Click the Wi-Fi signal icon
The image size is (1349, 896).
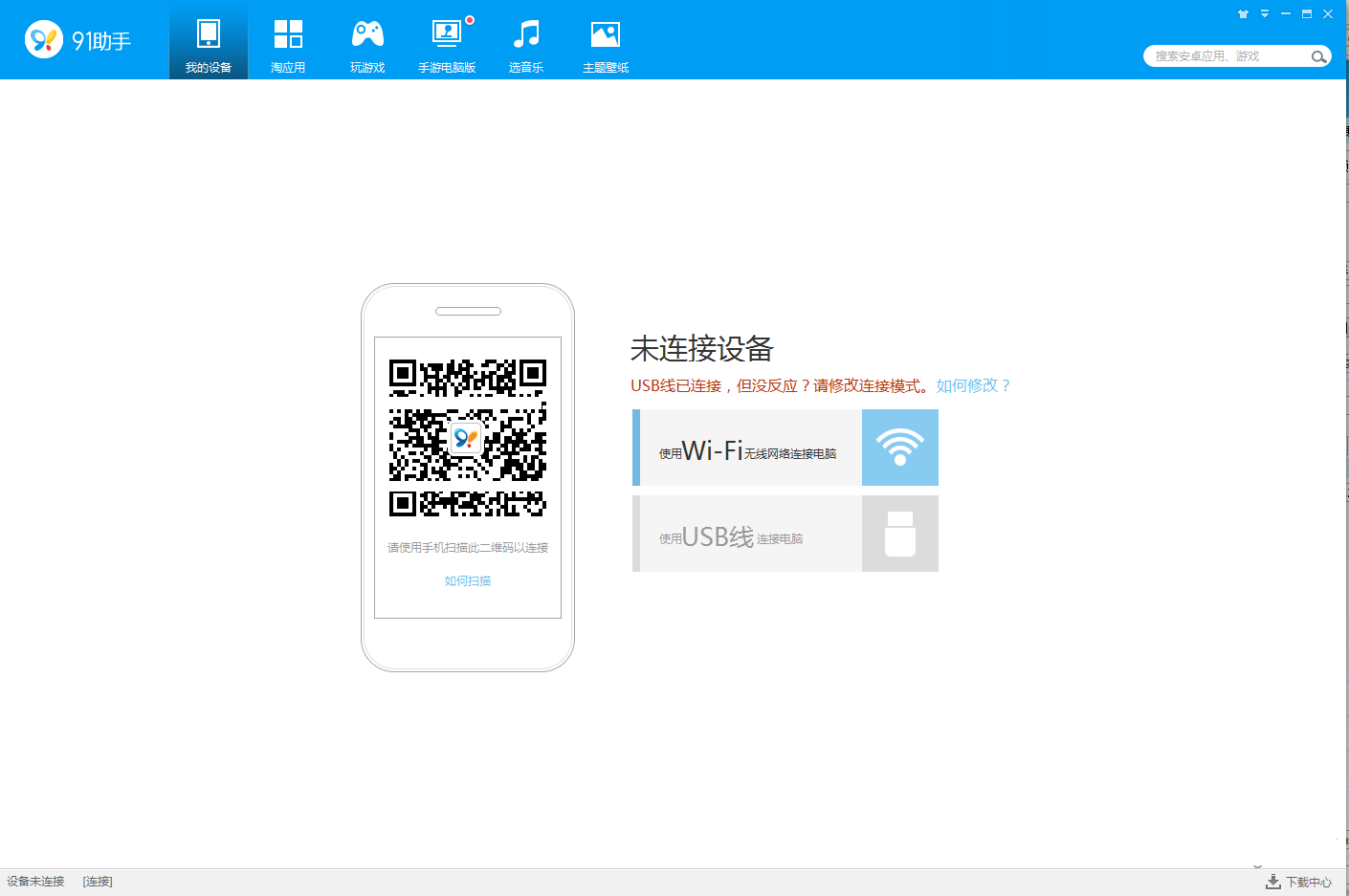pos(900,448)
